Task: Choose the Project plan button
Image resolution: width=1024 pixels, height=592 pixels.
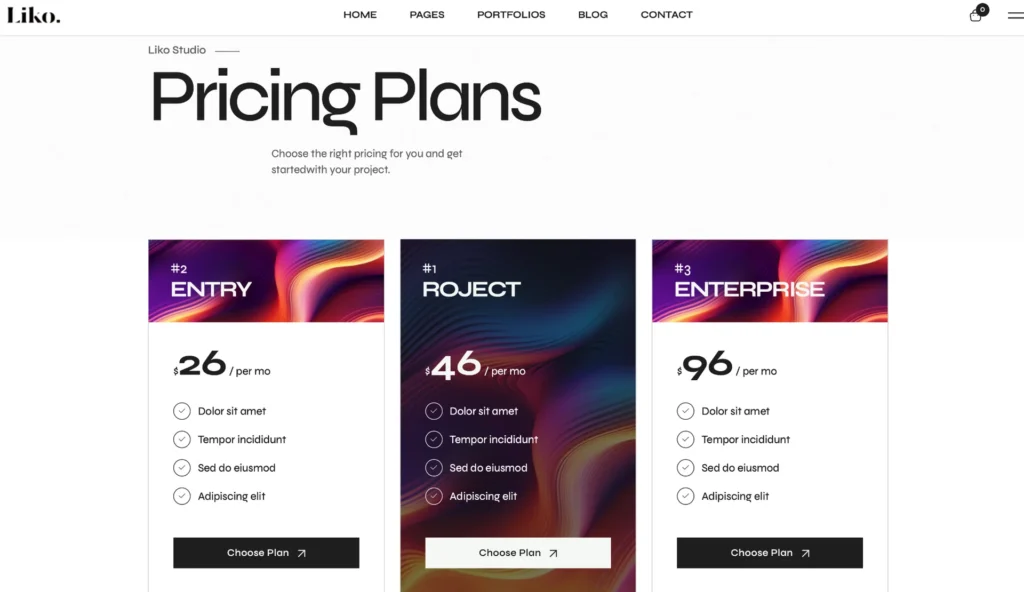Action: coord(518,553)
